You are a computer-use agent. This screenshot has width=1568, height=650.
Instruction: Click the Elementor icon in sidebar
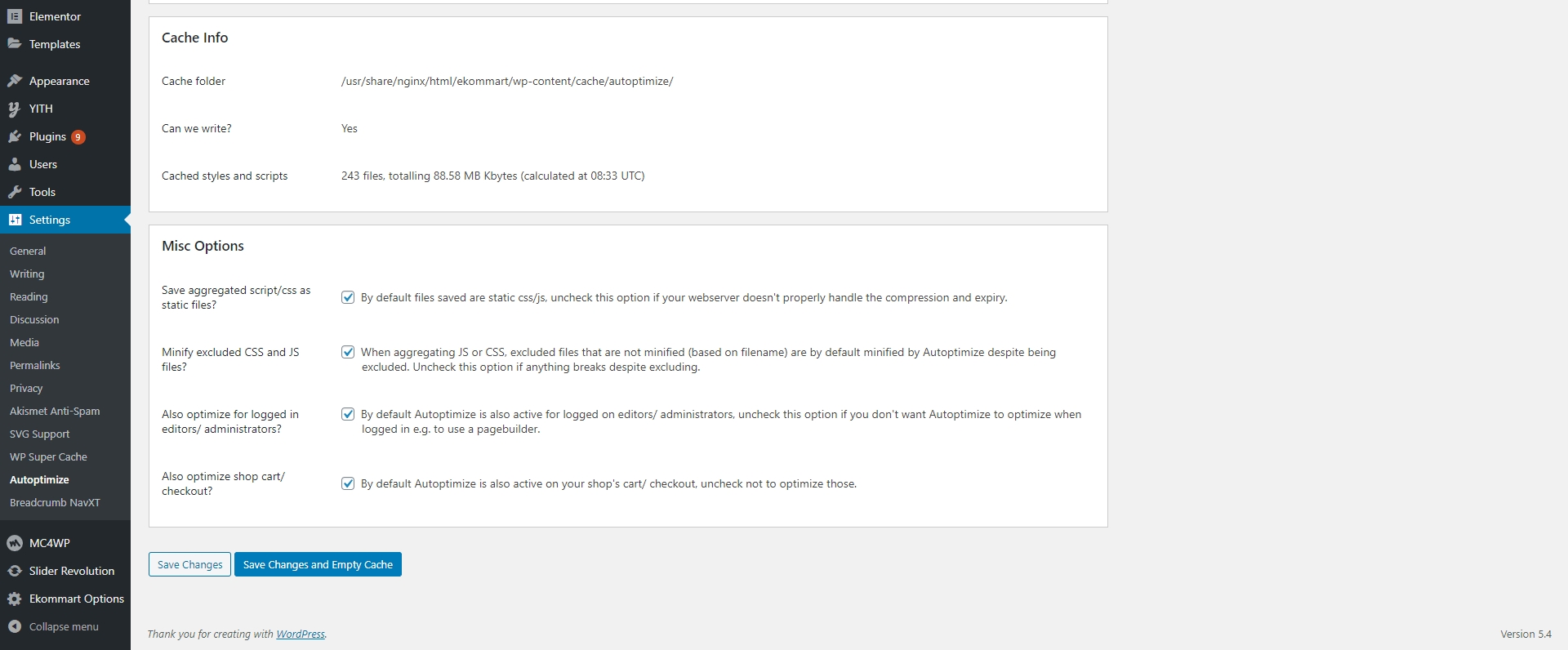(15, 16)
